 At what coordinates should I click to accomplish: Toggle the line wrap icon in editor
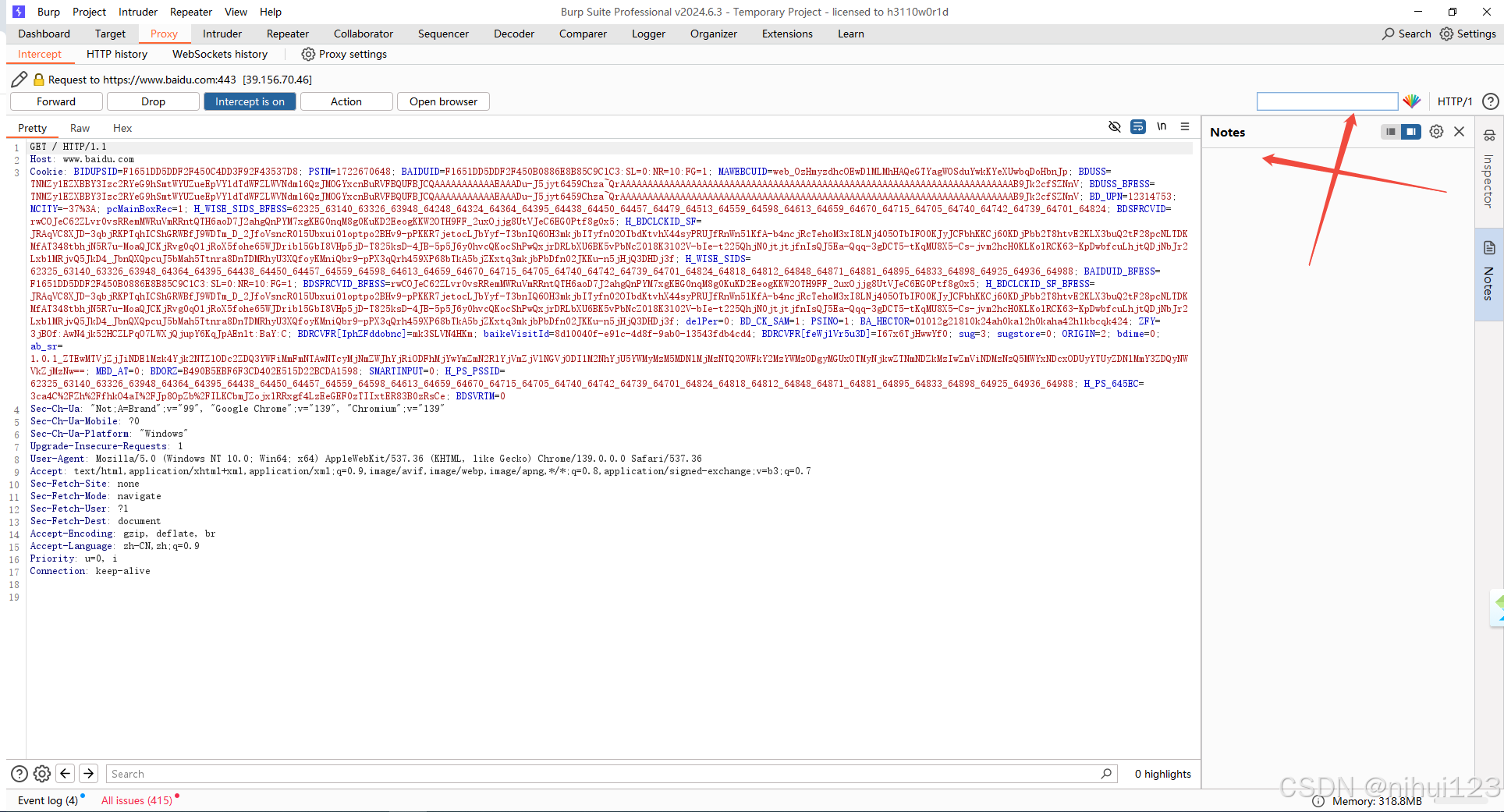click(x=1138, y=126)
